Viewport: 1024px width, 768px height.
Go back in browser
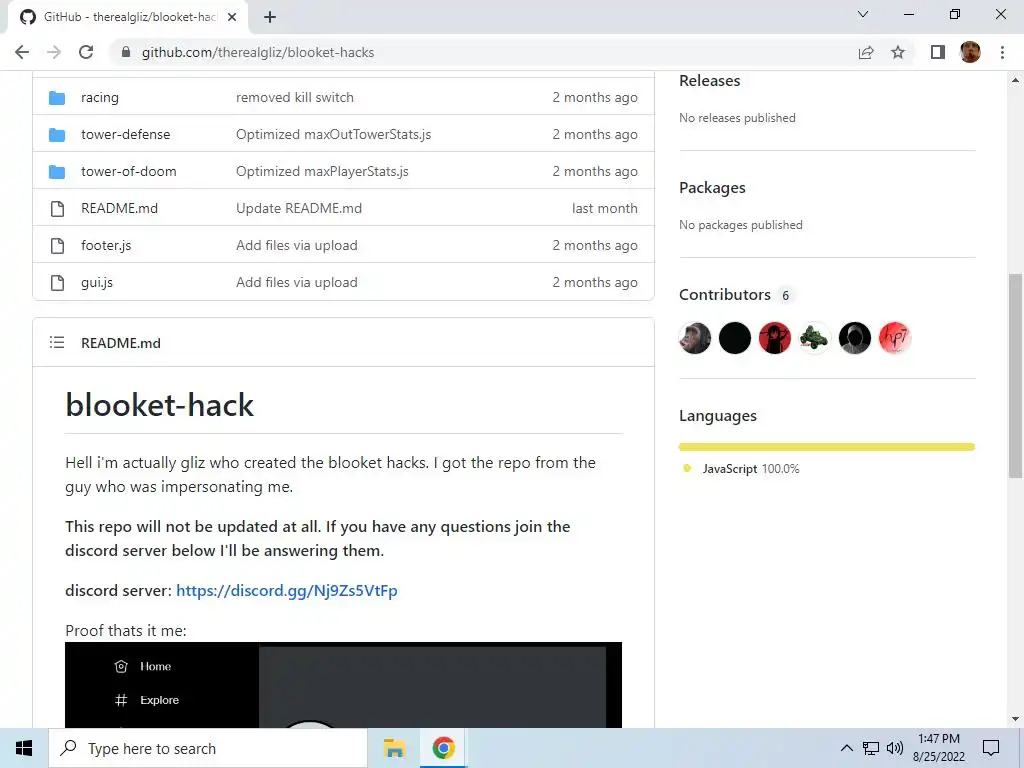[22, 52]
